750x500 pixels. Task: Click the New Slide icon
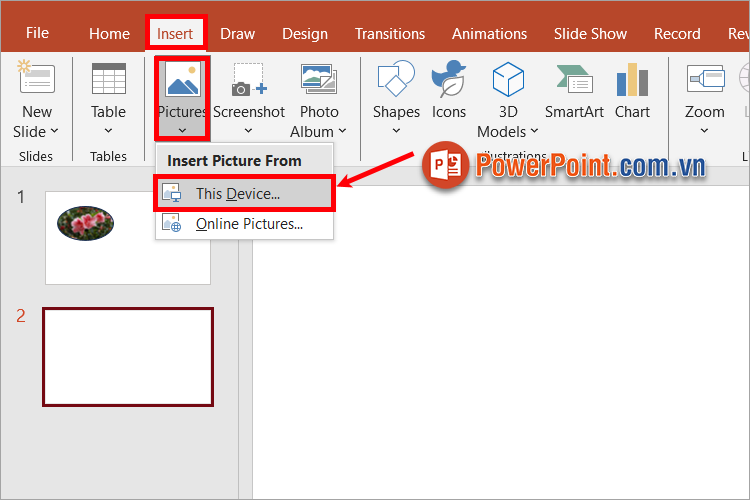pos(37,80)
